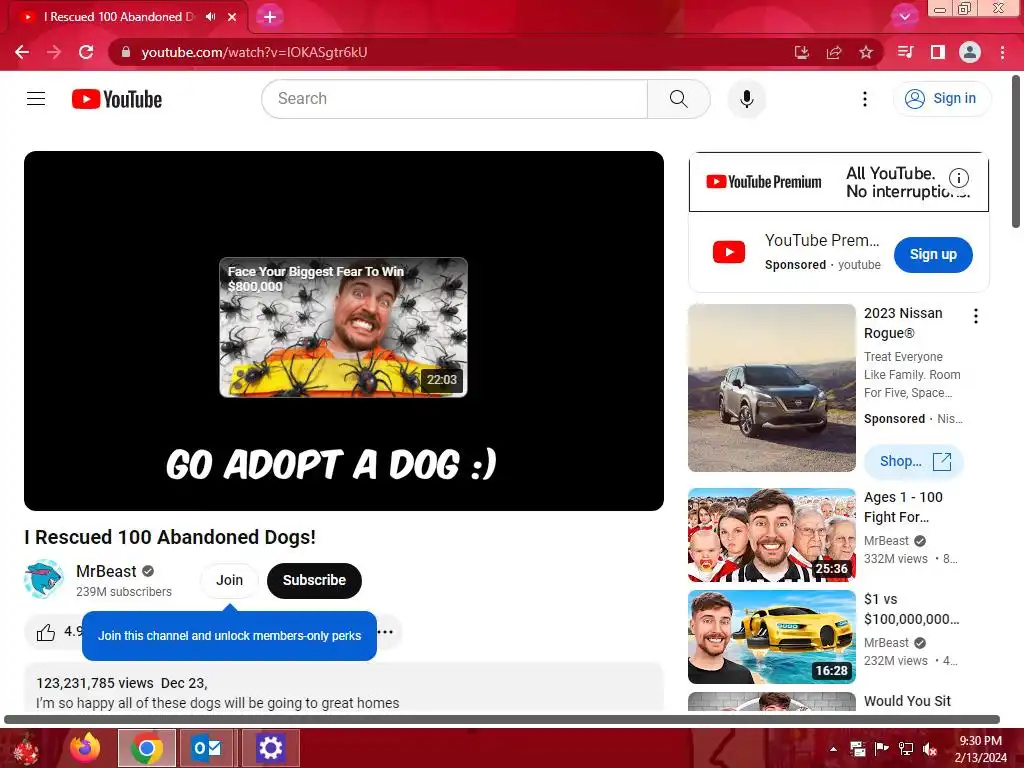Subscribe to MrBeast channel
1024x768 pixels.
point(314,580)
